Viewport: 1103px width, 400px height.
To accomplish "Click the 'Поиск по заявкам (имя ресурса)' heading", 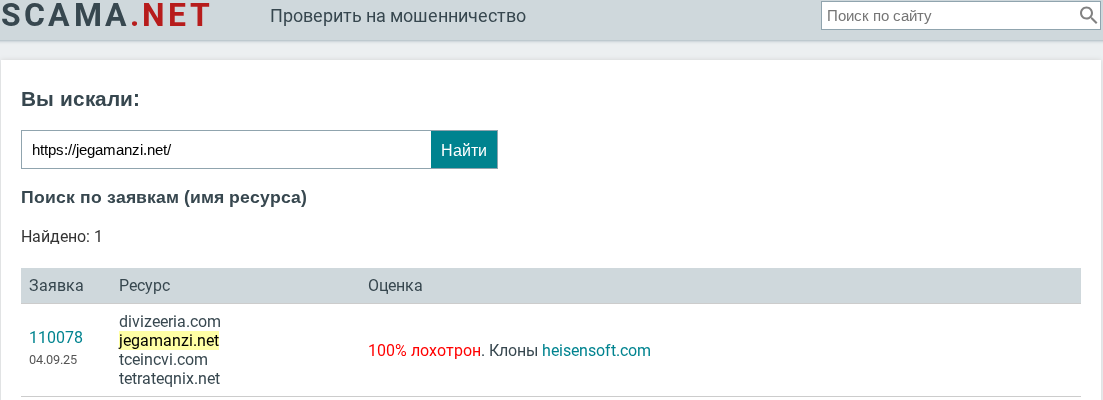I will 164,198.
